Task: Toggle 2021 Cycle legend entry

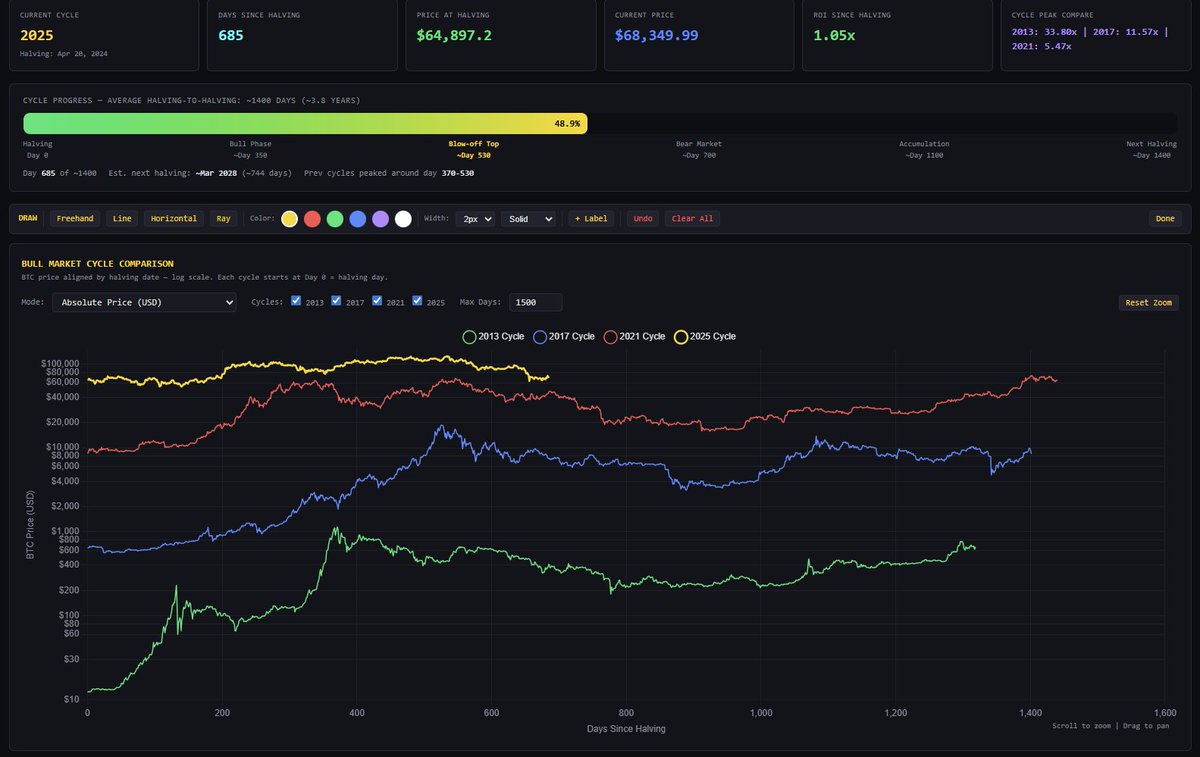Action: coord(634,336)
